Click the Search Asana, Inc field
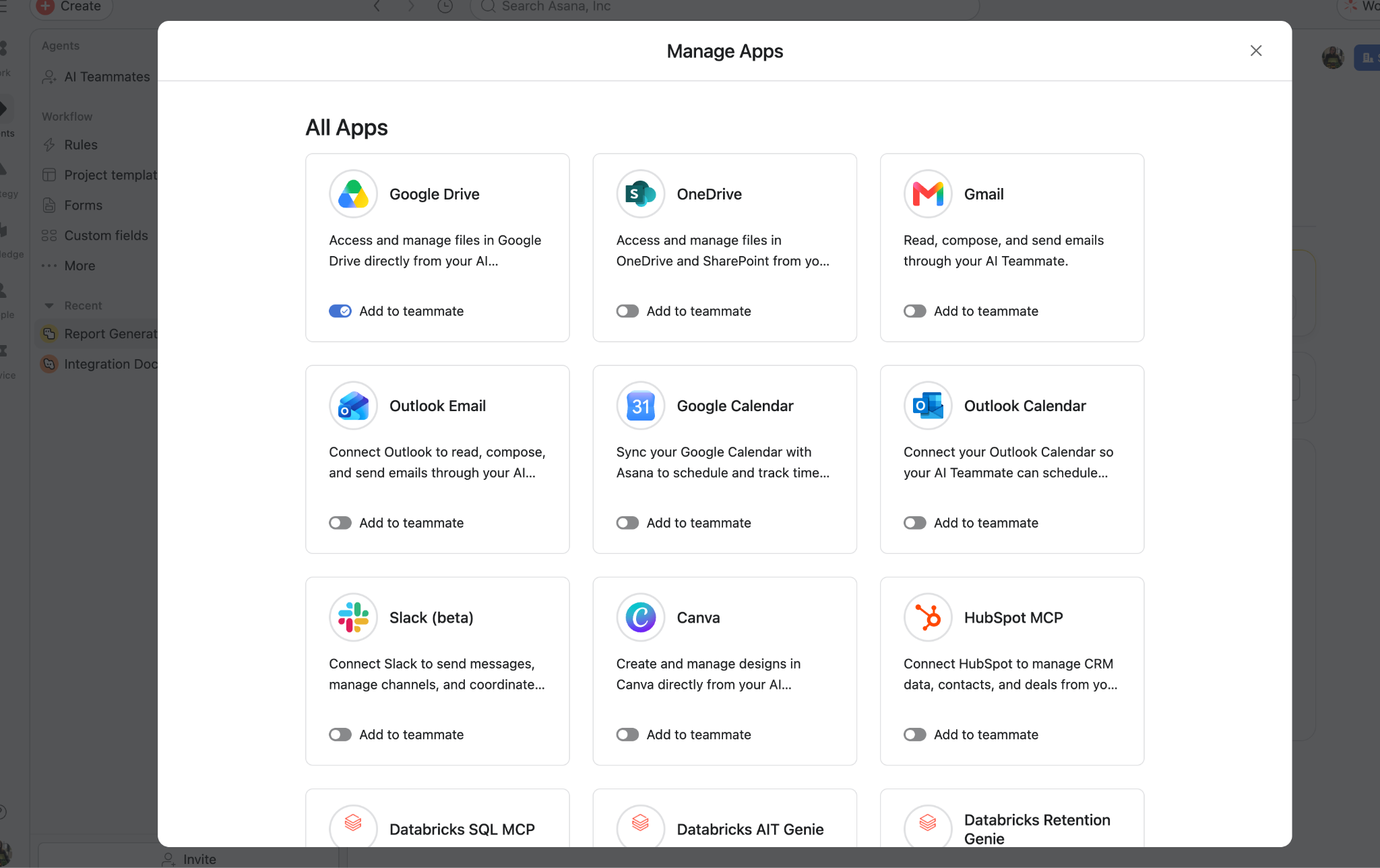The height and width of the screenshot is (868, 1380). click(x=724, y=7)
